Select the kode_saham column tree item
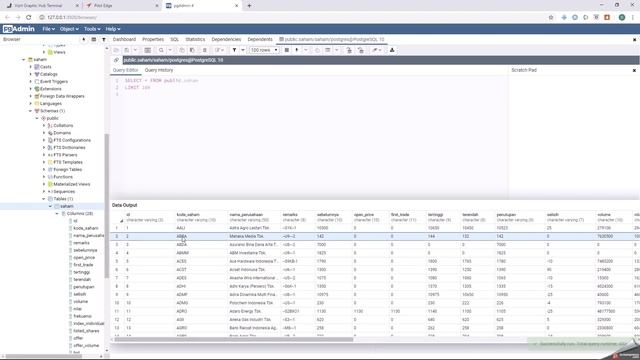 click(x=85, y=228)
